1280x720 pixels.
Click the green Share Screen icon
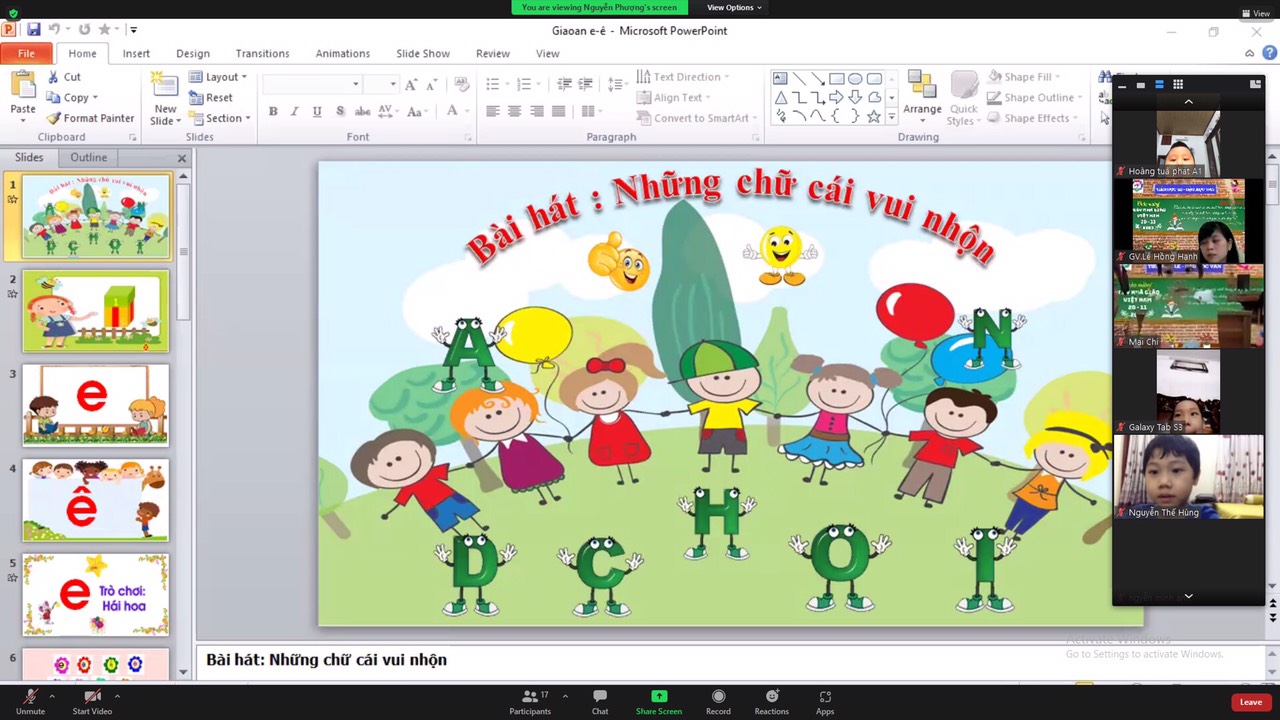tap(658, 697)
